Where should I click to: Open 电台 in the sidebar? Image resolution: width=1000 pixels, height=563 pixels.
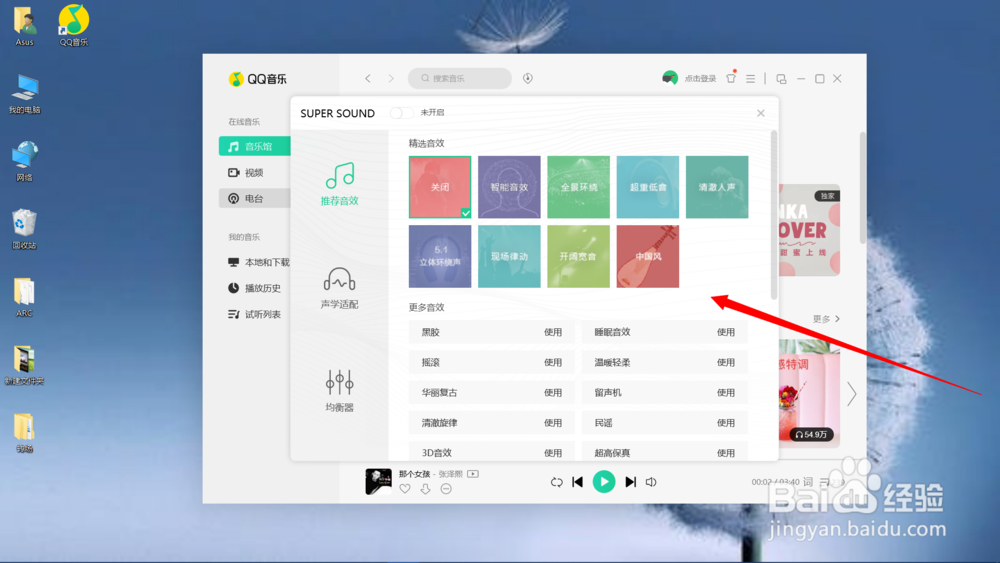click(254, 198)
